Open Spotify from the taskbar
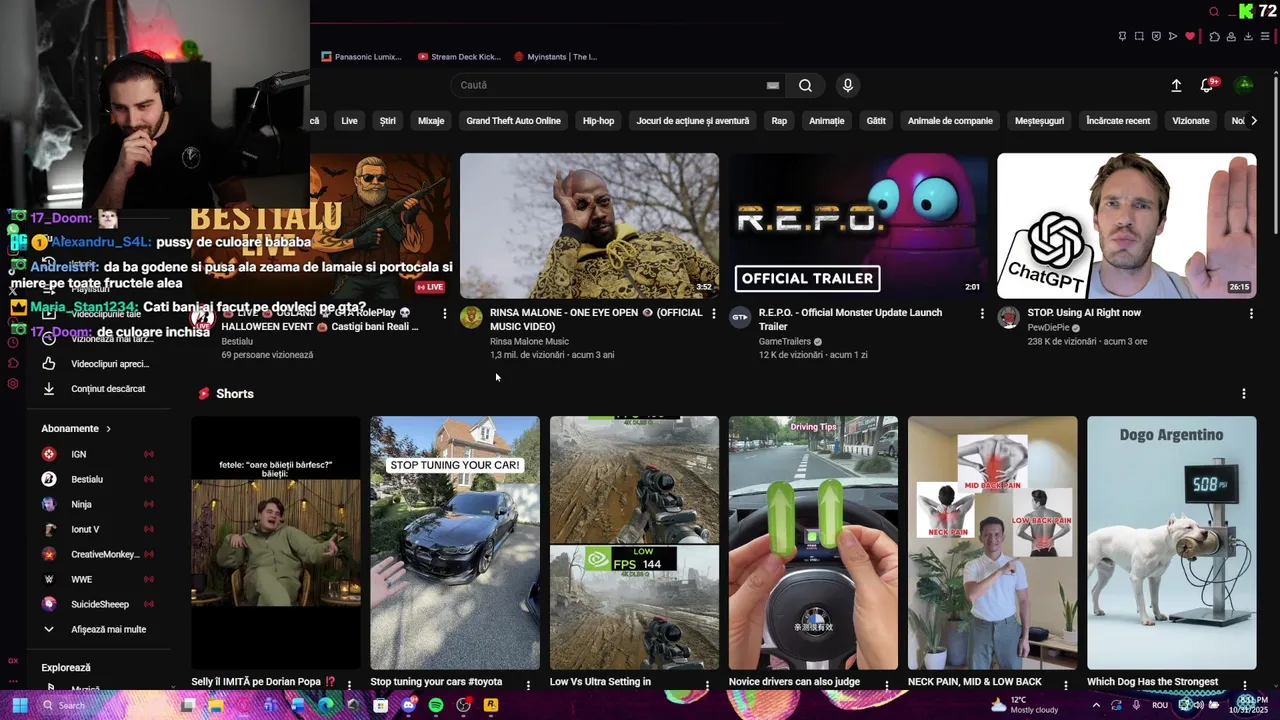Screen dimensions: 1280x720 [436, 705]
